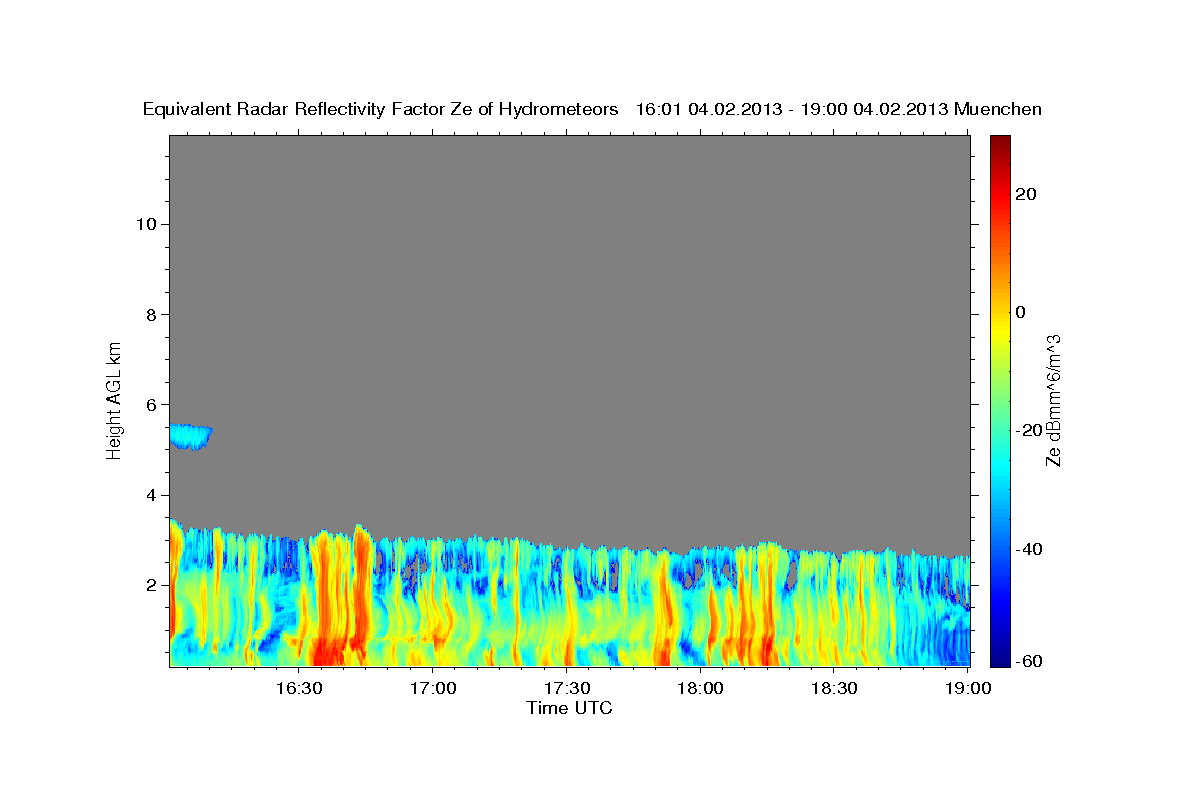
Task: Click the height axis label 8
Action: 151,314
